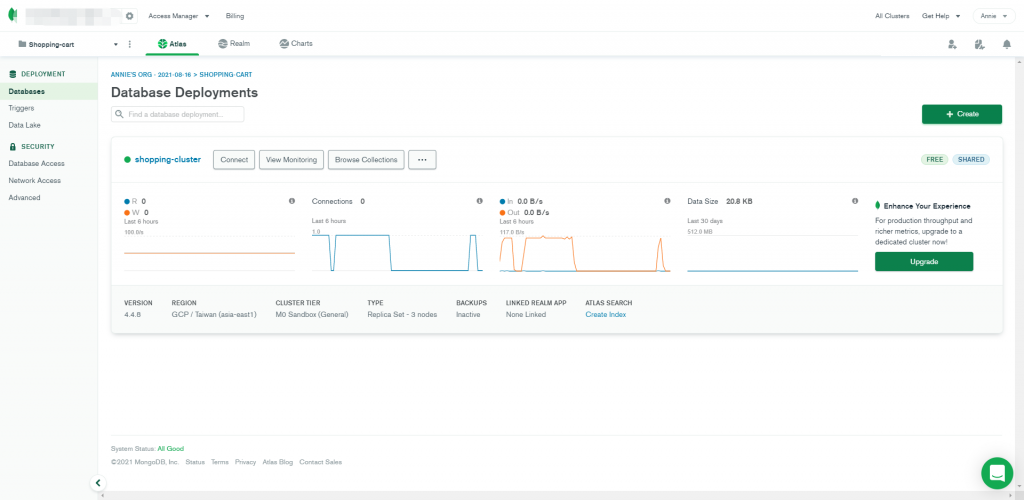Image resolution: width=1024 pixels, height=500 pixels.
Task: Show info for In/Out network chart
Action: click(x=667, y=201)
